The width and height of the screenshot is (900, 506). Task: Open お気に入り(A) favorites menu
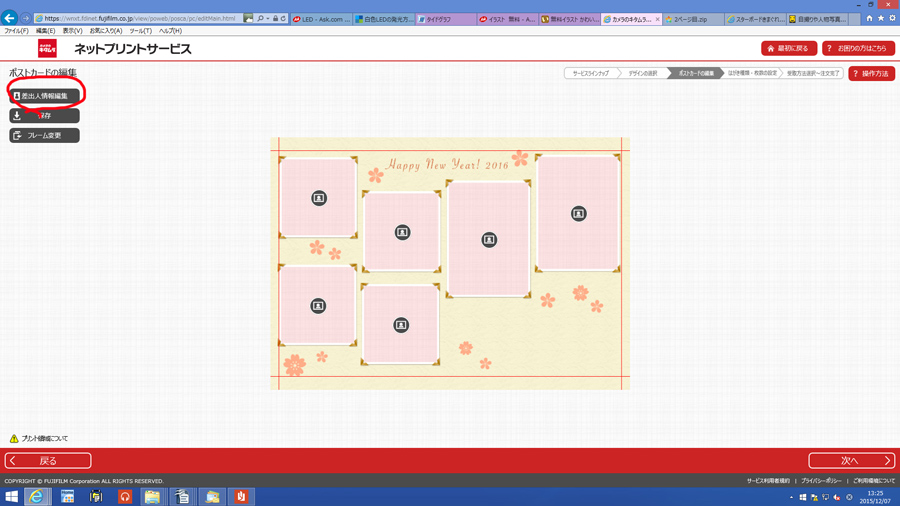(105, 31)
